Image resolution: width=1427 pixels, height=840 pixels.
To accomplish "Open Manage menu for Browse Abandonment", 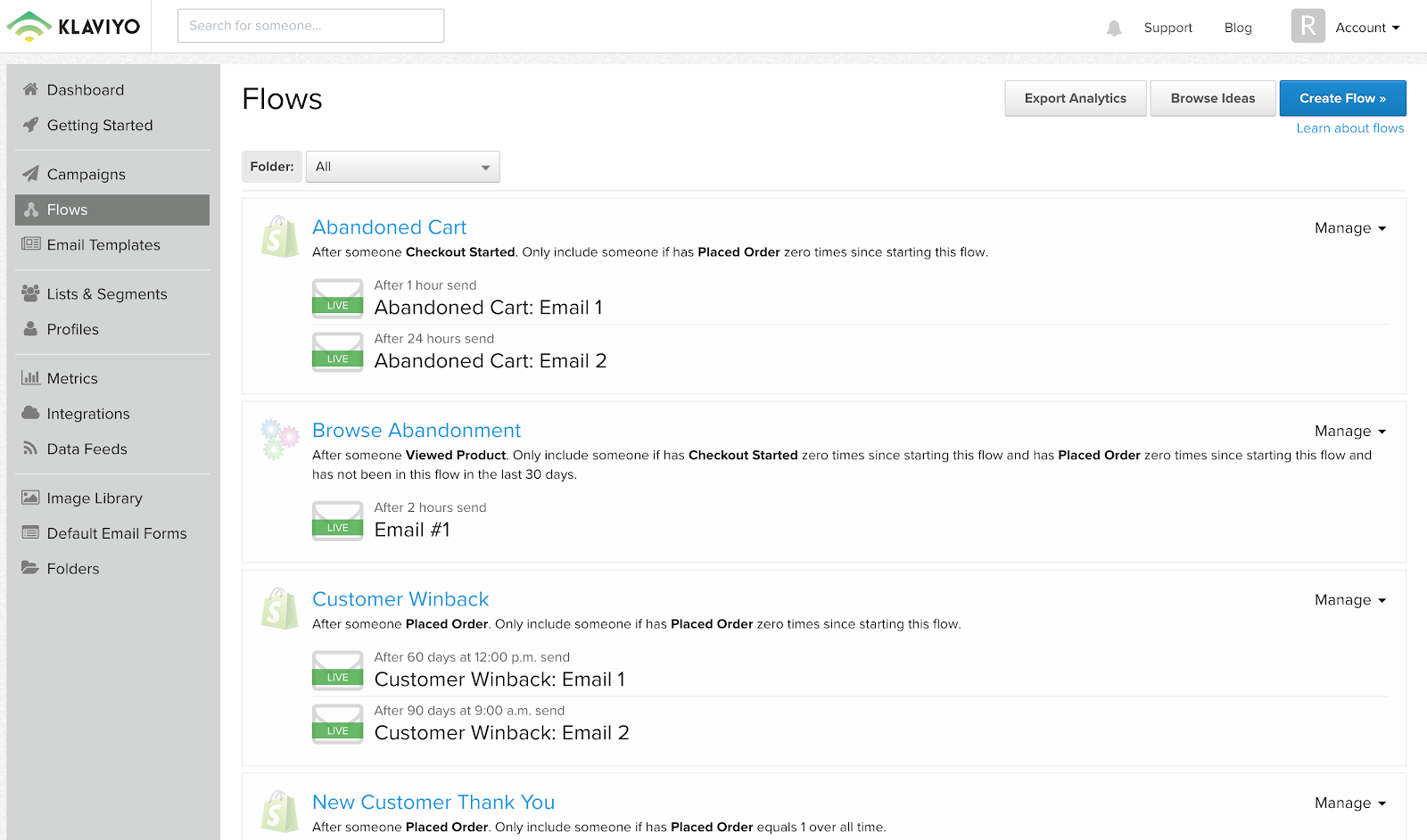I will pyautogui.click(x=1349, y=432).
